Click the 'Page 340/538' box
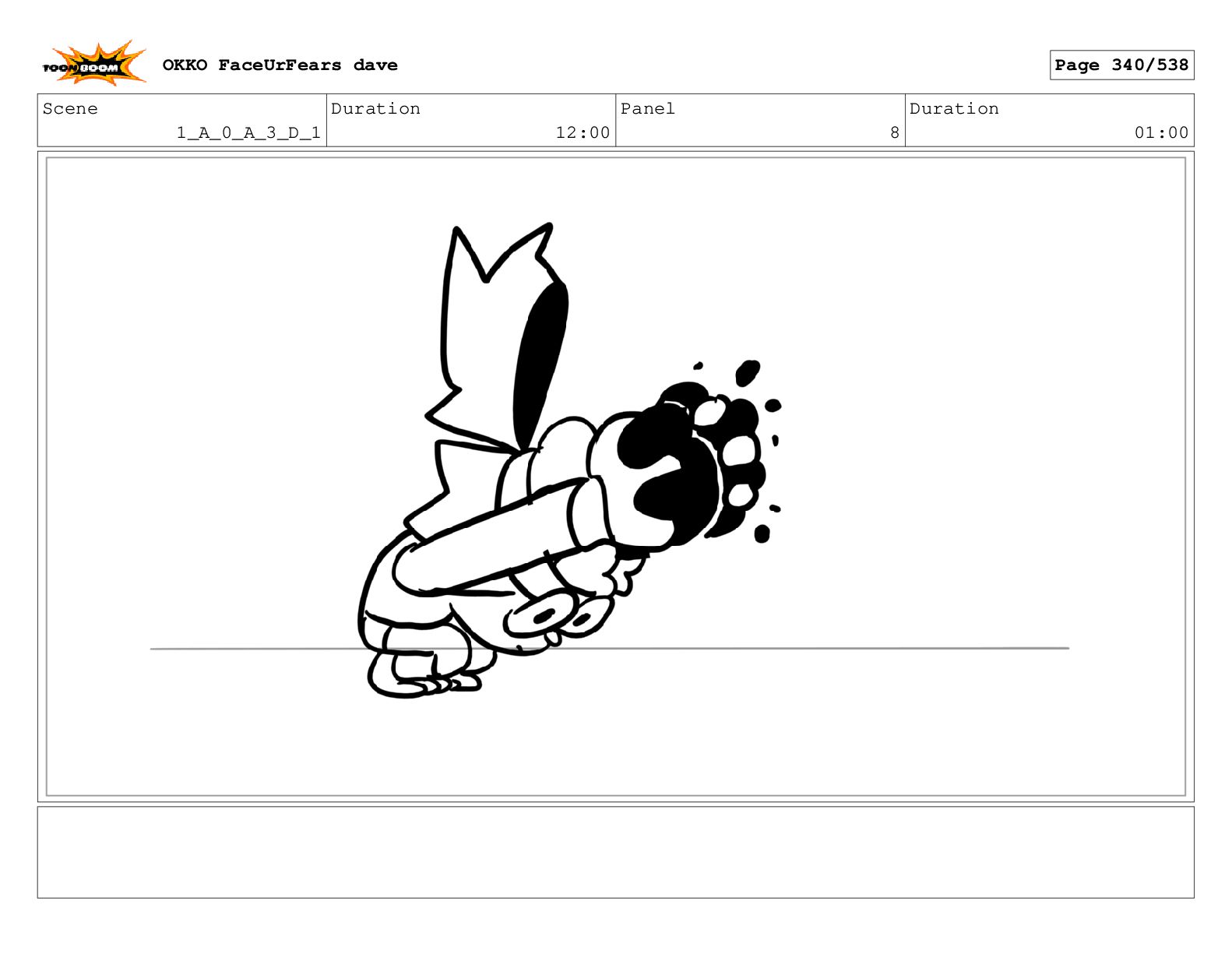The height and width of the screenshot is (954, 1232). [x=1121, y=65]
